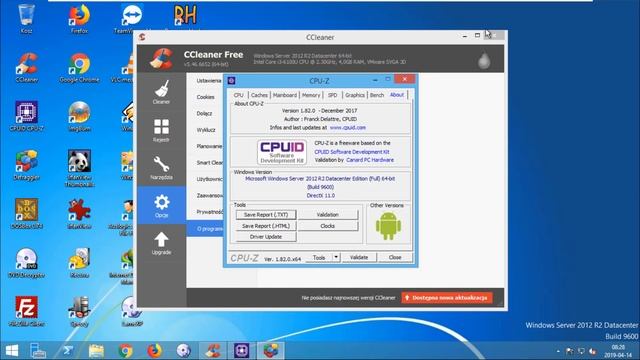
Task: Show hidden system tray icons
Action: click(558, 351)
